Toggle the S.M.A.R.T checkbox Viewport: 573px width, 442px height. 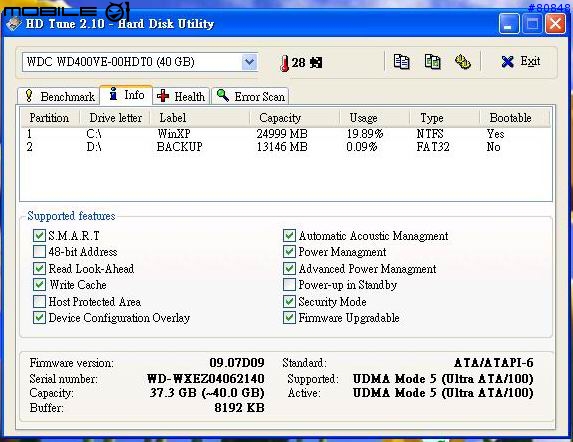[x=39, y=236]
